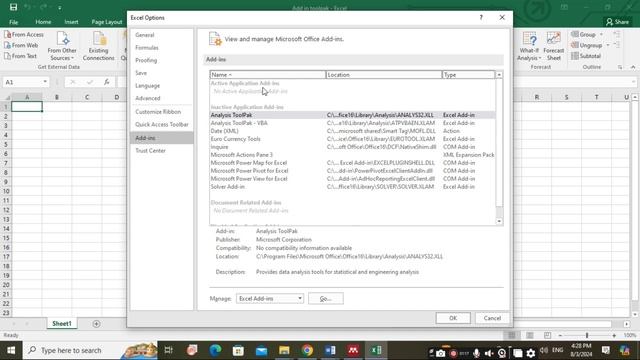Click the Subtotal icon

[x=586, y=56]
